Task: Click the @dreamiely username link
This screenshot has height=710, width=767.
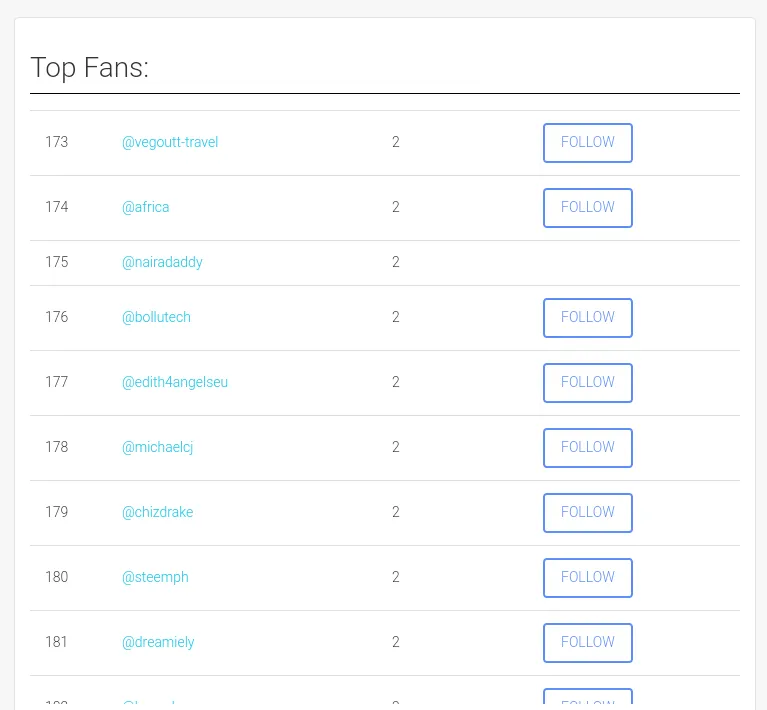Action: pos(158,643)
